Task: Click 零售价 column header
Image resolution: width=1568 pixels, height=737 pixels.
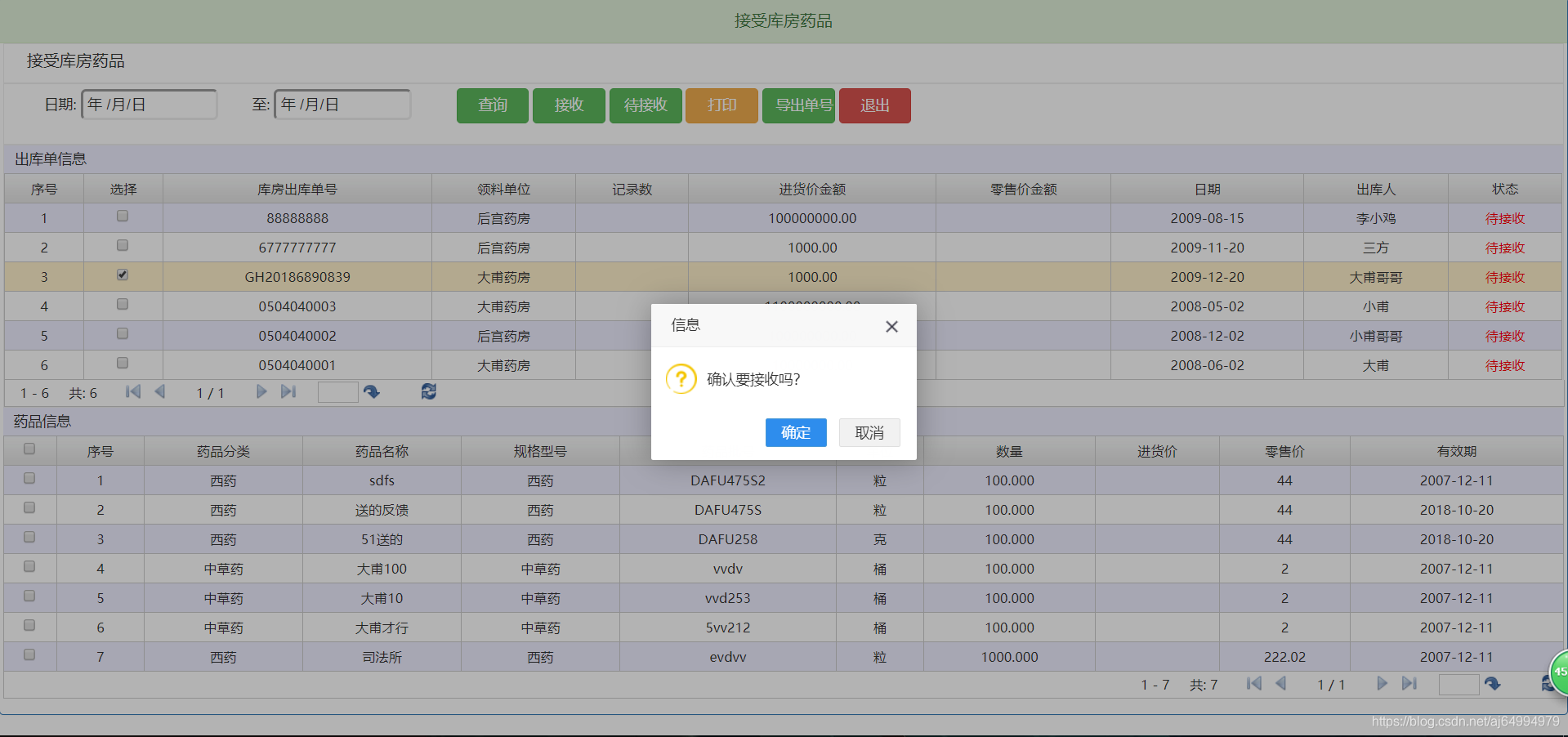Action: (1284, 451)
